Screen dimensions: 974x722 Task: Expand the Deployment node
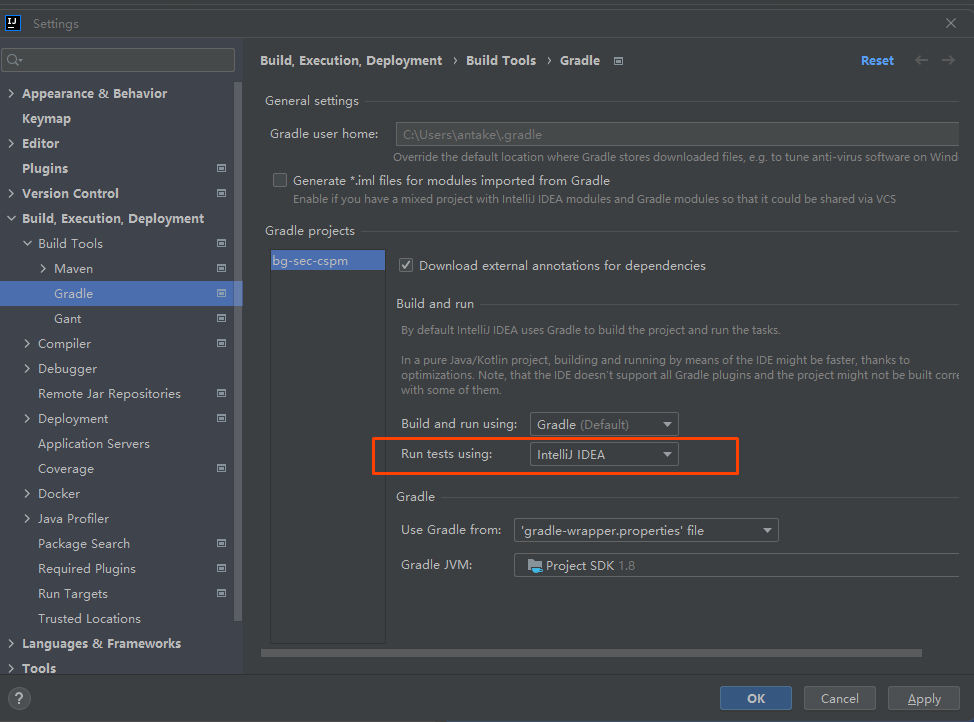pos(27,418)
